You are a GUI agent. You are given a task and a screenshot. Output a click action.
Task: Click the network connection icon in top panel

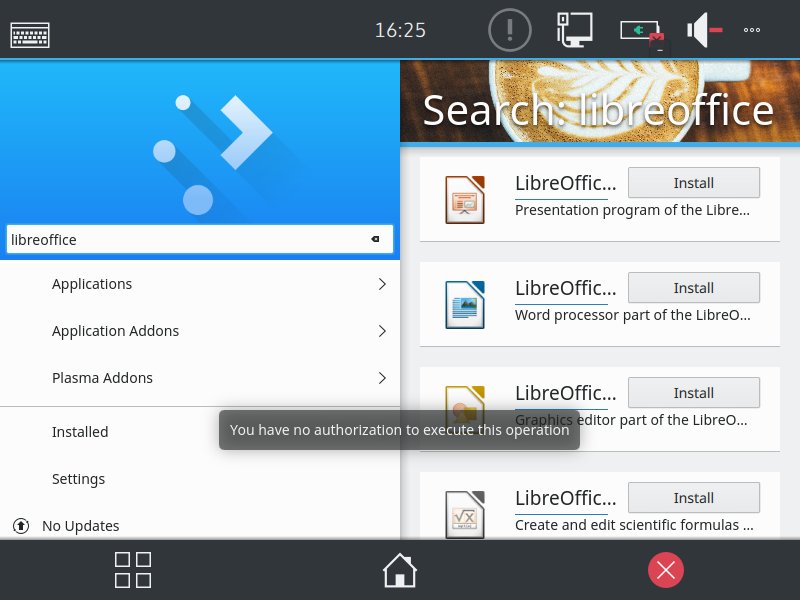(x=574, y=30)
